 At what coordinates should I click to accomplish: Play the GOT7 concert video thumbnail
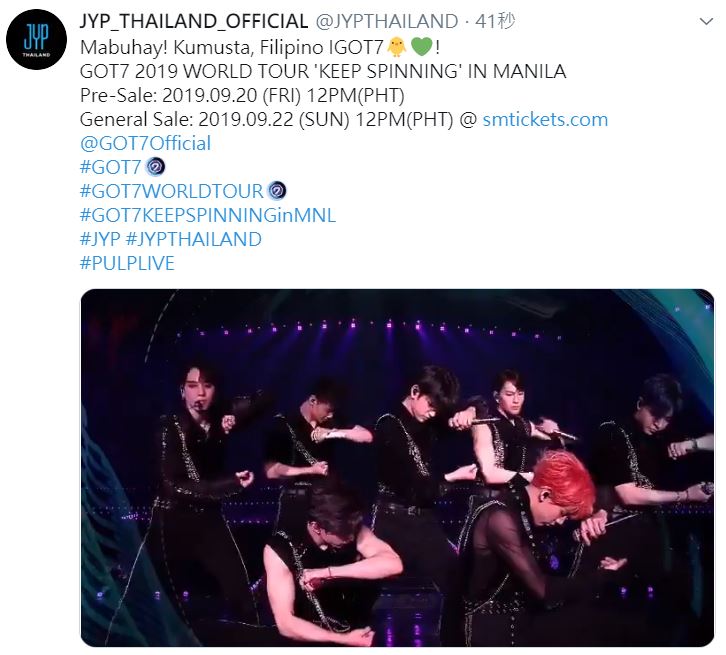[x=397, y=468]
